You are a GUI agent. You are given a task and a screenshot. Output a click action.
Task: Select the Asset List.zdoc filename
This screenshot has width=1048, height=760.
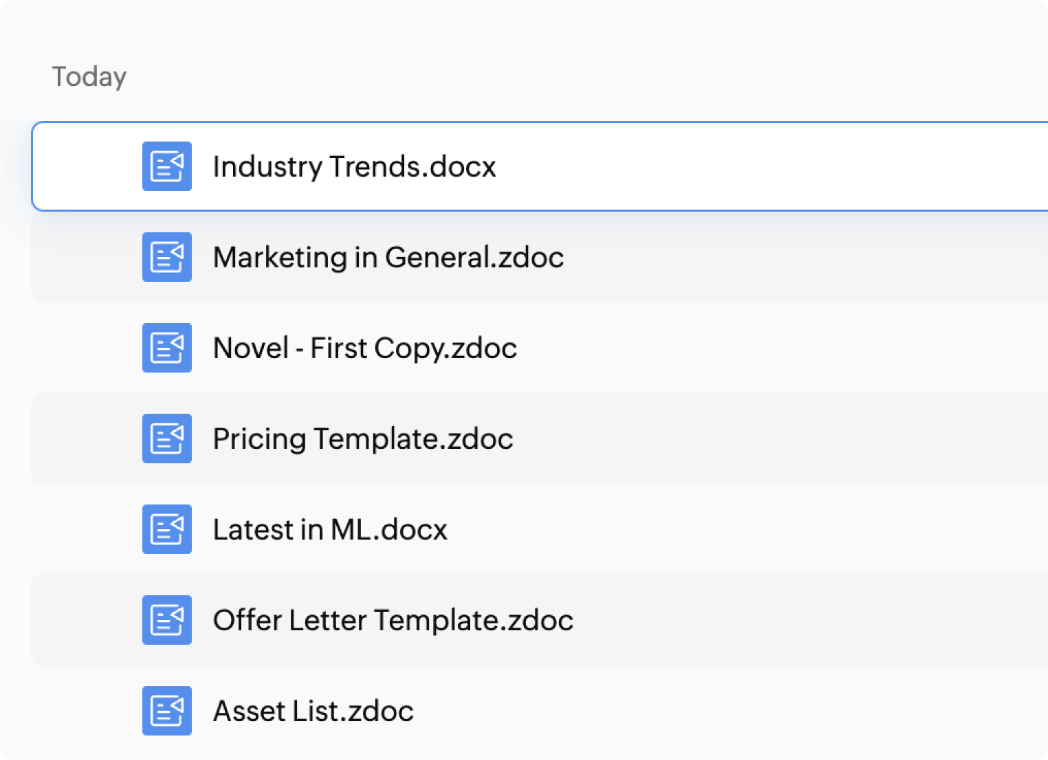click(x=313, y=711)
